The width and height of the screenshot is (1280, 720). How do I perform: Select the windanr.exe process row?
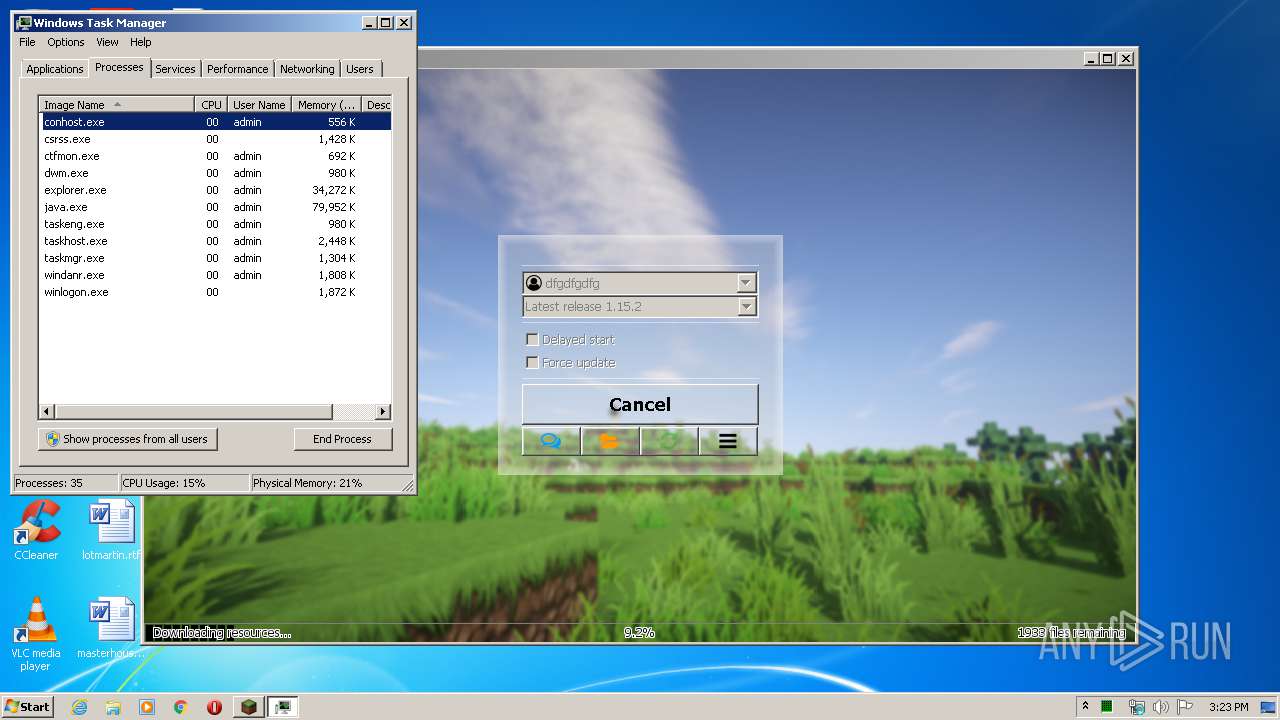(x=215, y=275)
